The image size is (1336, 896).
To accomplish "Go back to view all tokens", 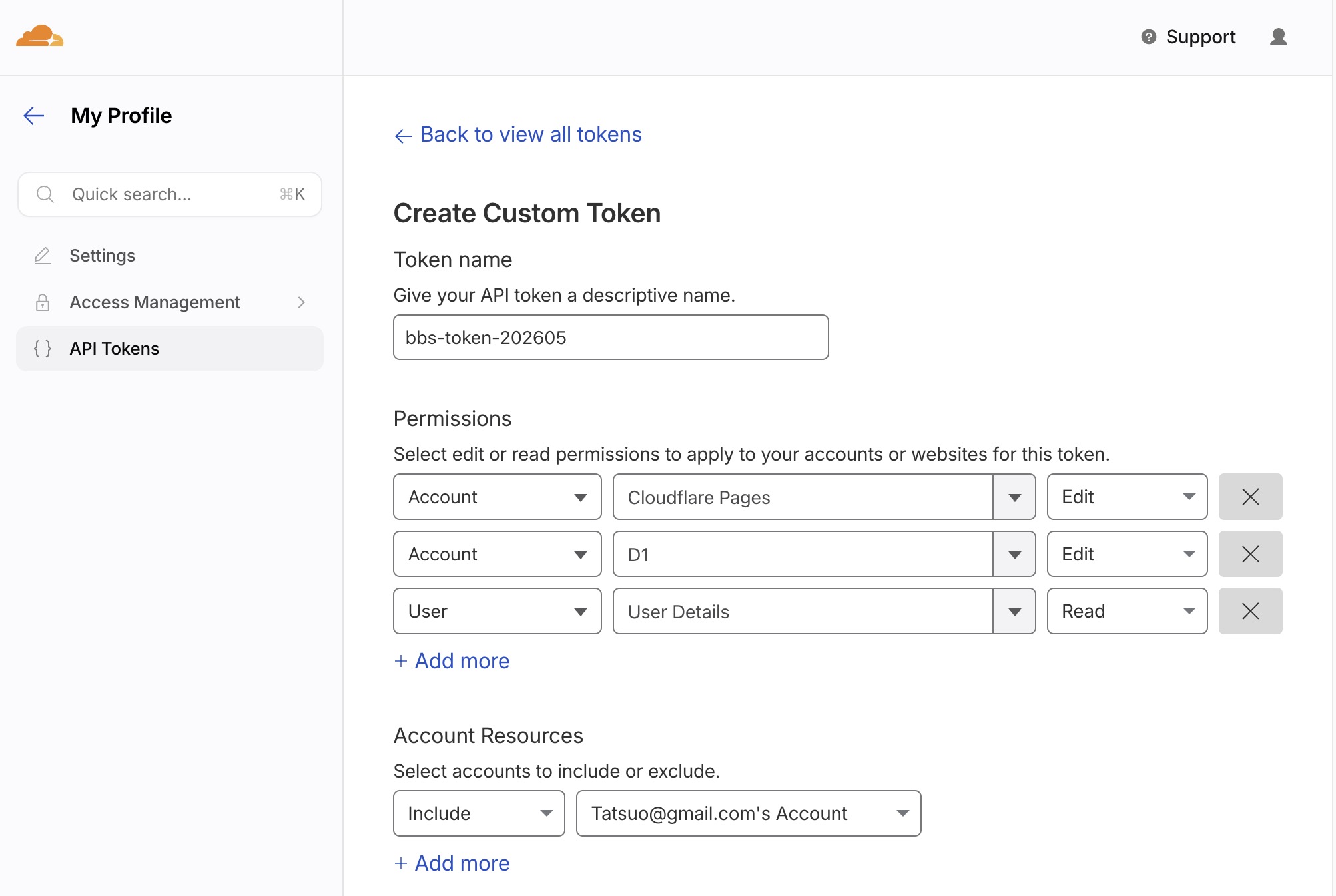I will (517, 134).
